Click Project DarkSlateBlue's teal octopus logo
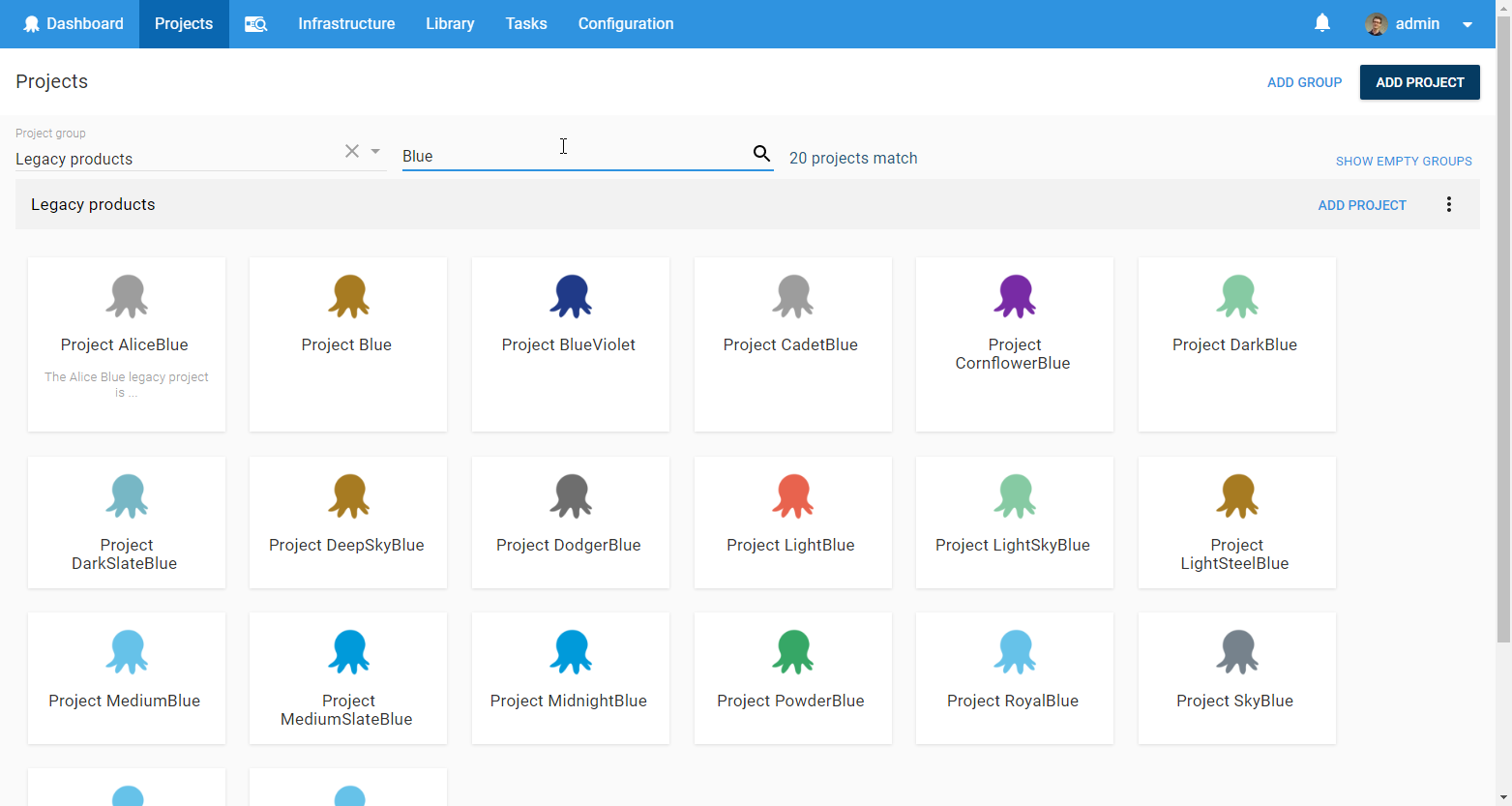This screenshot has height=806, width=1512. [126, 495]
